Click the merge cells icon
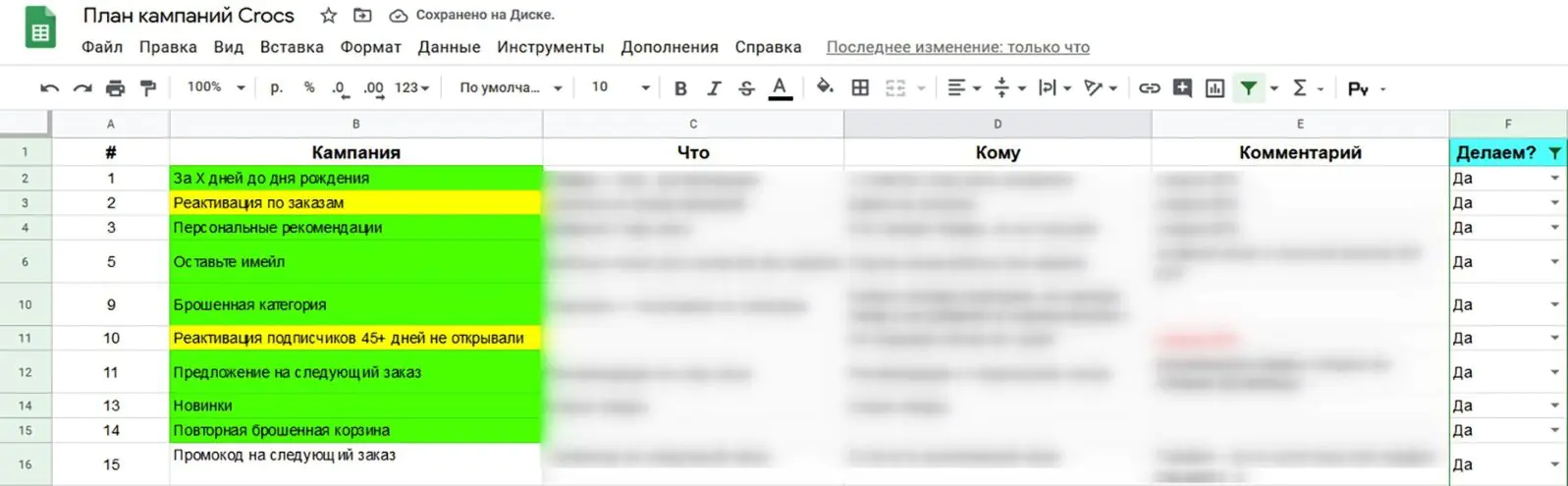 pyautogui.click(x=895, y=88)
